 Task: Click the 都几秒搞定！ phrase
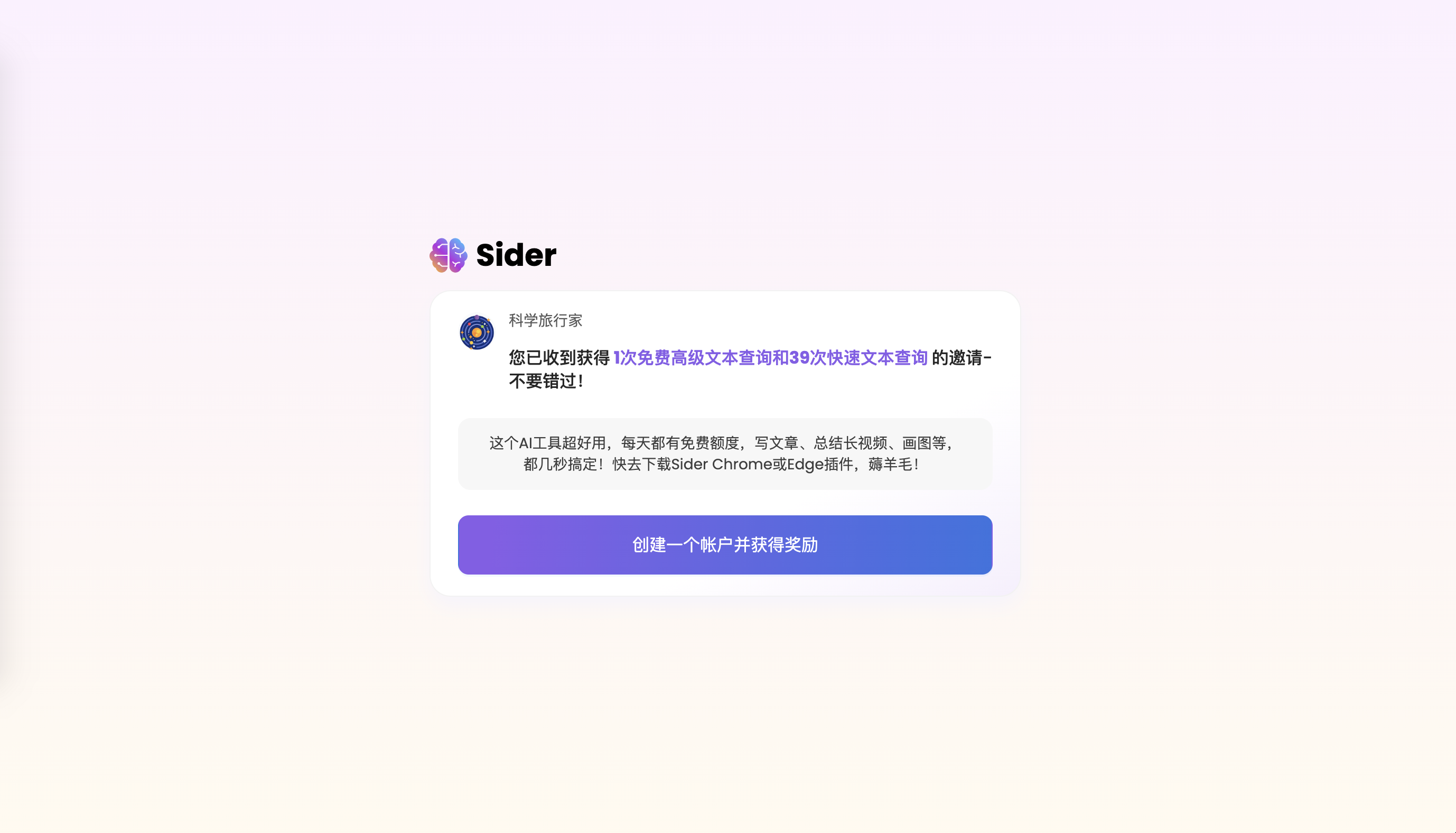564,464
